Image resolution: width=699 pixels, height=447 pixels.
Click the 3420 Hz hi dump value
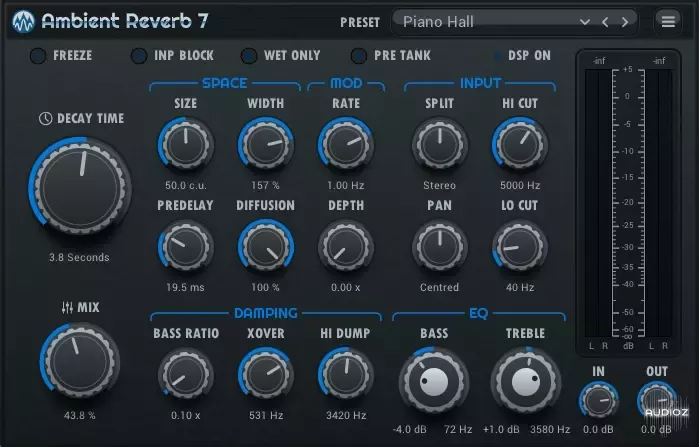[346, 416]
